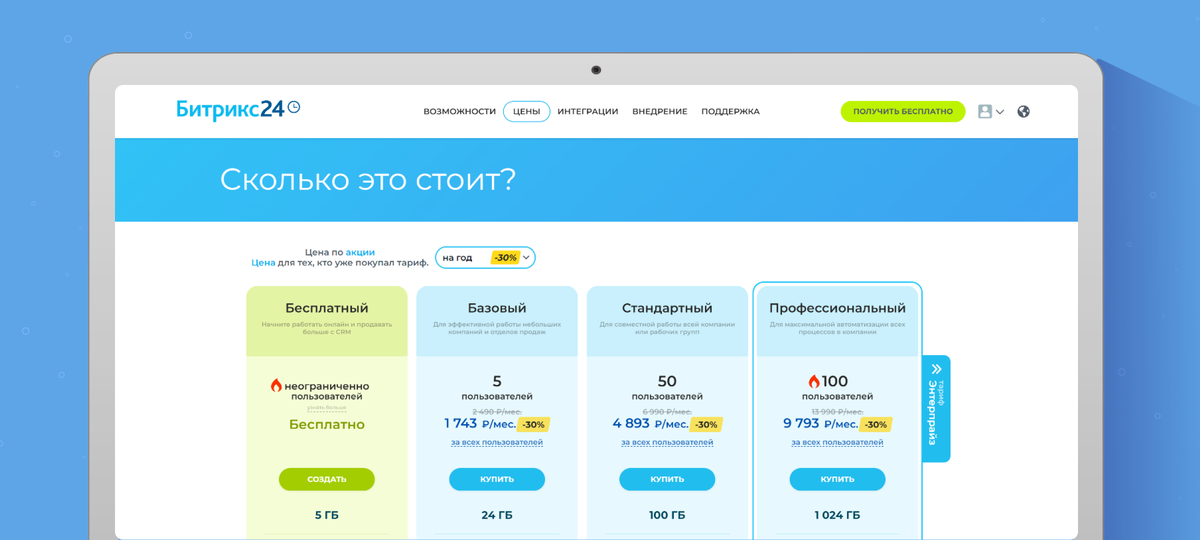Open the 'на год' billing period dropdown

(x=485, y=257)
